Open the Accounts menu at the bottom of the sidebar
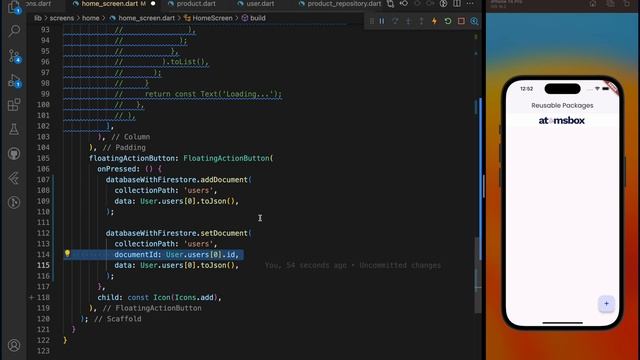 pos(14,345)
